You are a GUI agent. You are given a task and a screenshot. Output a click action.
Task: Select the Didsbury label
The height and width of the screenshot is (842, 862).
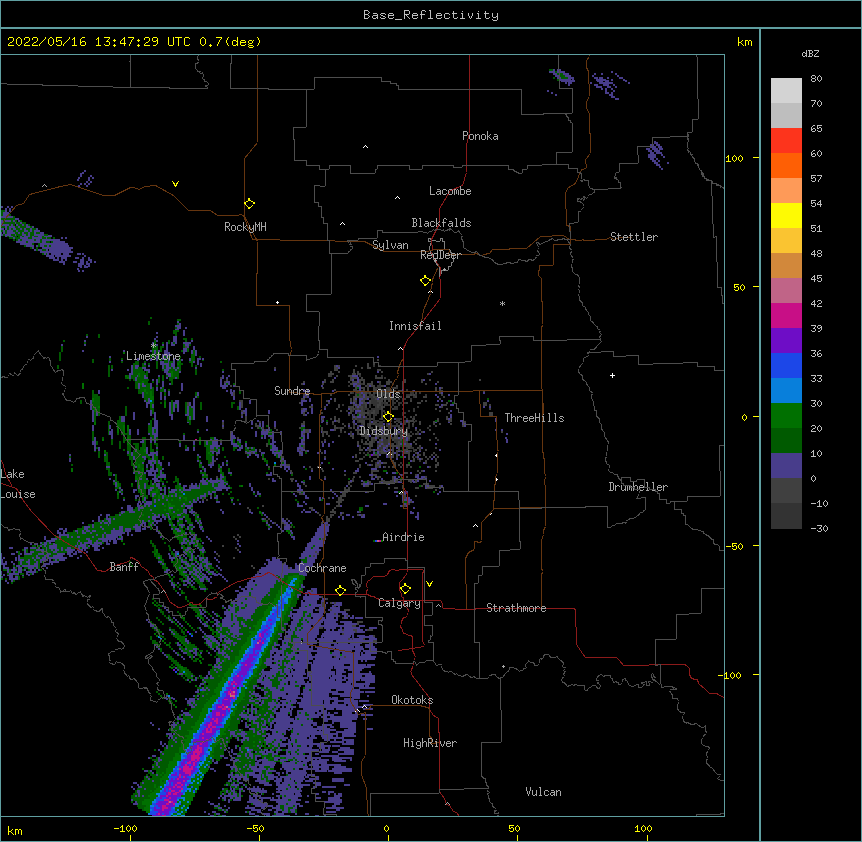[x=383, y=431]
